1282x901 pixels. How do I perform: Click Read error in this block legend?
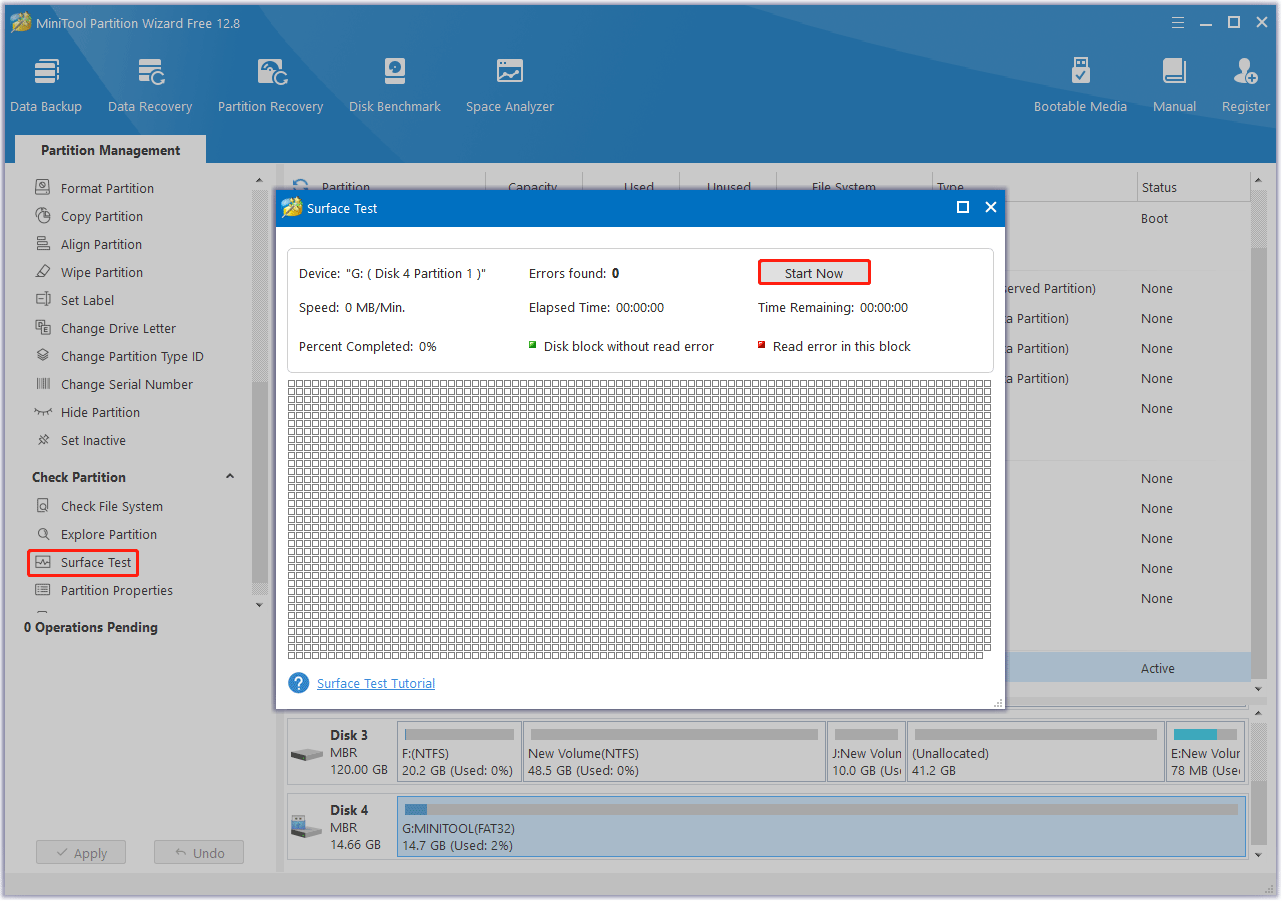pyautogui.click(x=835, y=346)
